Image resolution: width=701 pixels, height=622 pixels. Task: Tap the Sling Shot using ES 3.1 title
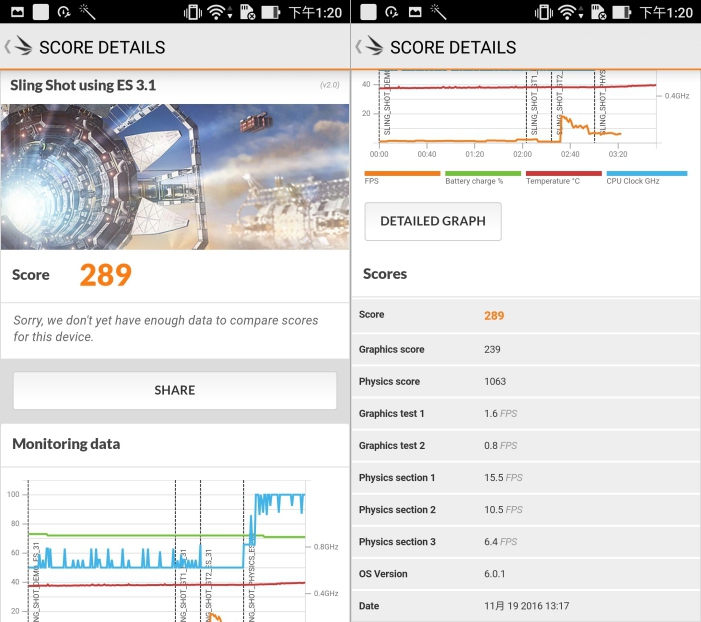(x=83, y=85)
